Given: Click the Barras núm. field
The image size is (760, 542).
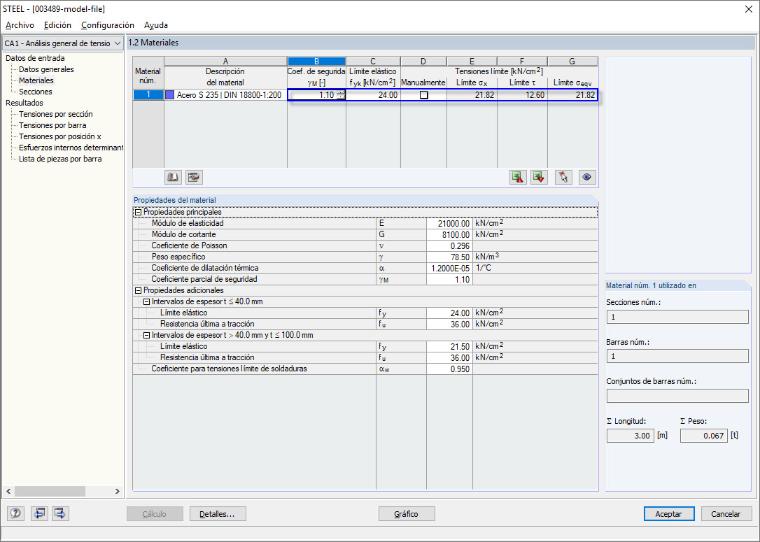Looking at the screenshot, I should coord(678,356).
